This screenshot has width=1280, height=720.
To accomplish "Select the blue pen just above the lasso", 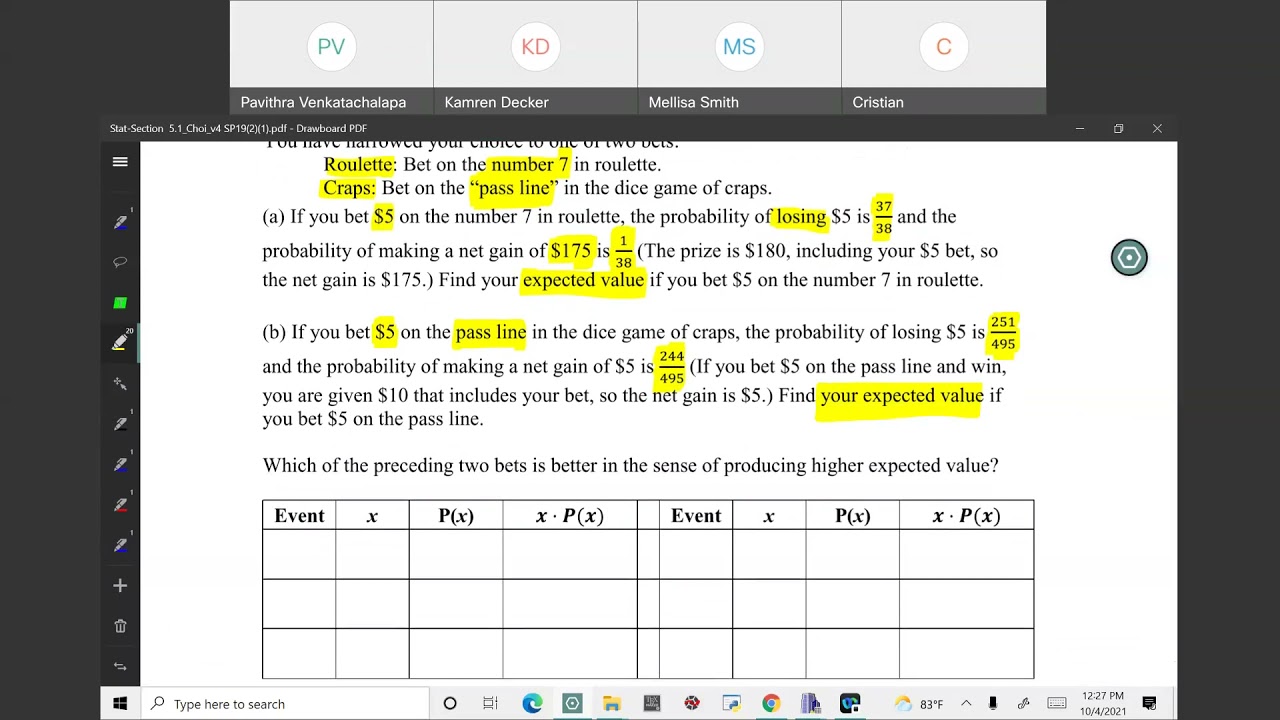I will tap(120, 222).
